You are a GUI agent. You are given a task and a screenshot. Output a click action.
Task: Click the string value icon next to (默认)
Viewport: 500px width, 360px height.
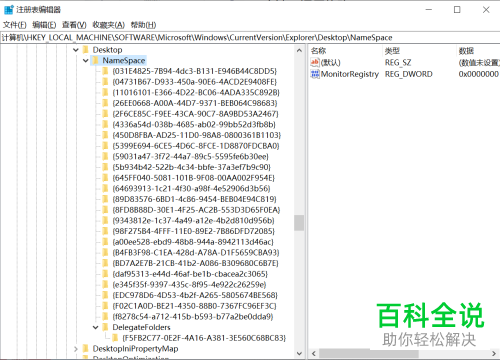[315, 62]
